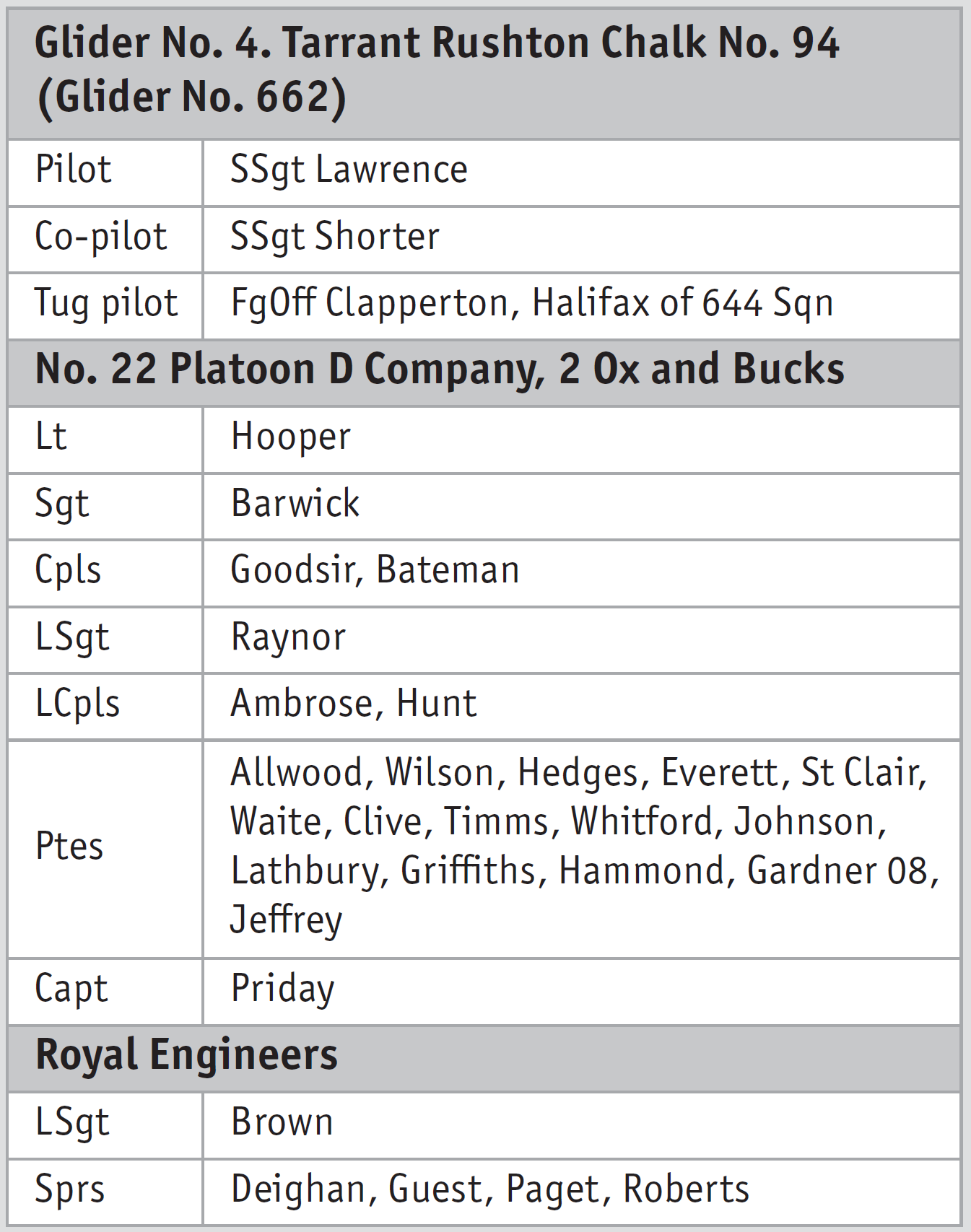The width and height of the screenshot is (971, 1232).
Task: Select the "Ptes" rank label
Action: (69, 847)
